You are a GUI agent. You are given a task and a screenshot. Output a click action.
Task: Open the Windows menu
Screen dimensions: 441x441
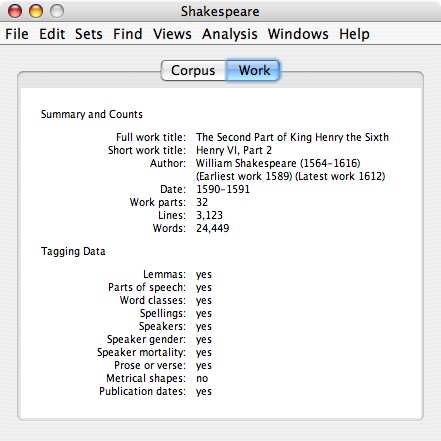(x=298, y=34)
